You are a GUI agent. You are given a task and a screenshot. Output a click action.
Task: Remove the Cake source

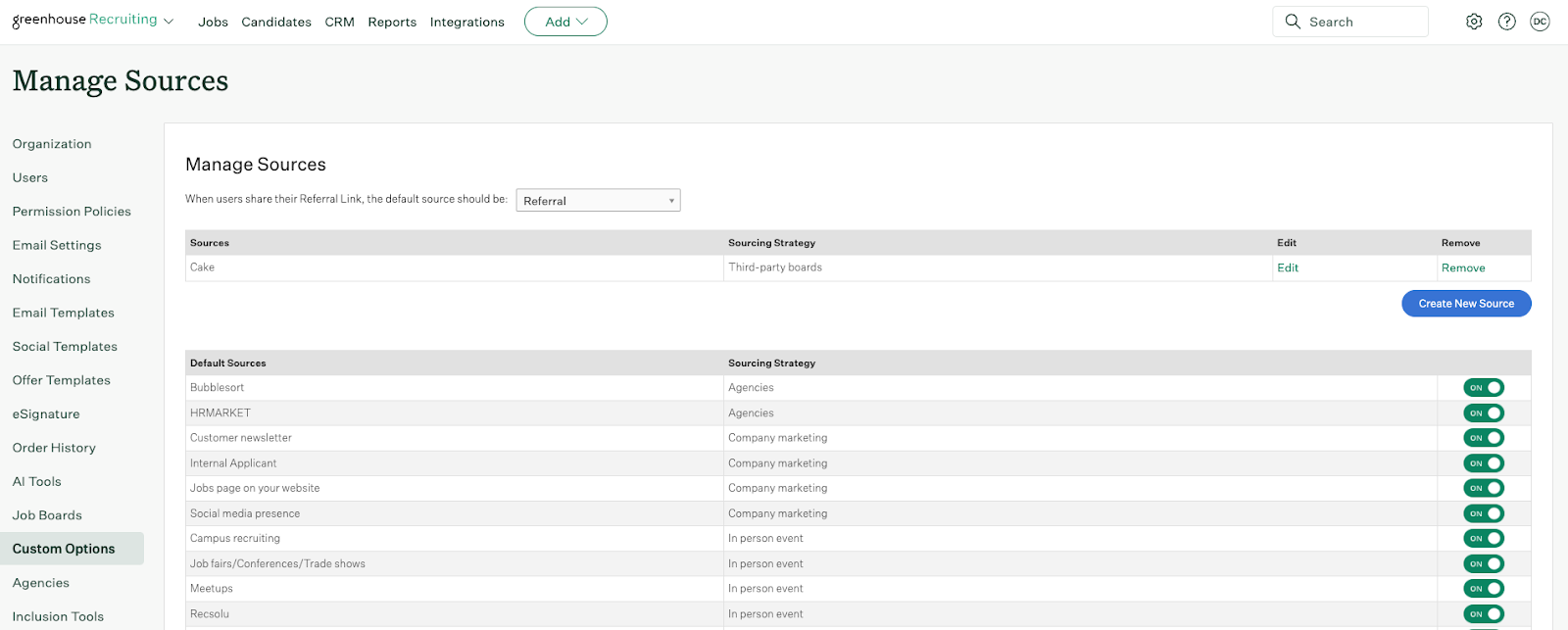click(x=1463, y=267)
